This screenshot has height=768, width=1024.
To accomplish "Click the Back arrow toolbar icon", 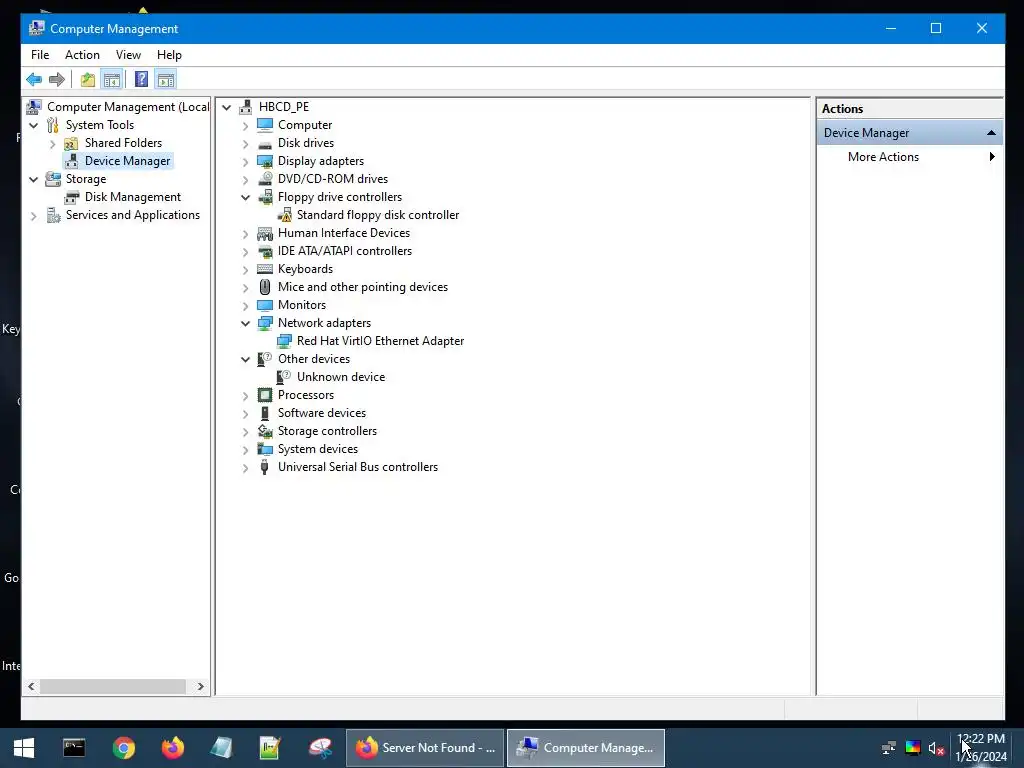I will coord(34,80).
